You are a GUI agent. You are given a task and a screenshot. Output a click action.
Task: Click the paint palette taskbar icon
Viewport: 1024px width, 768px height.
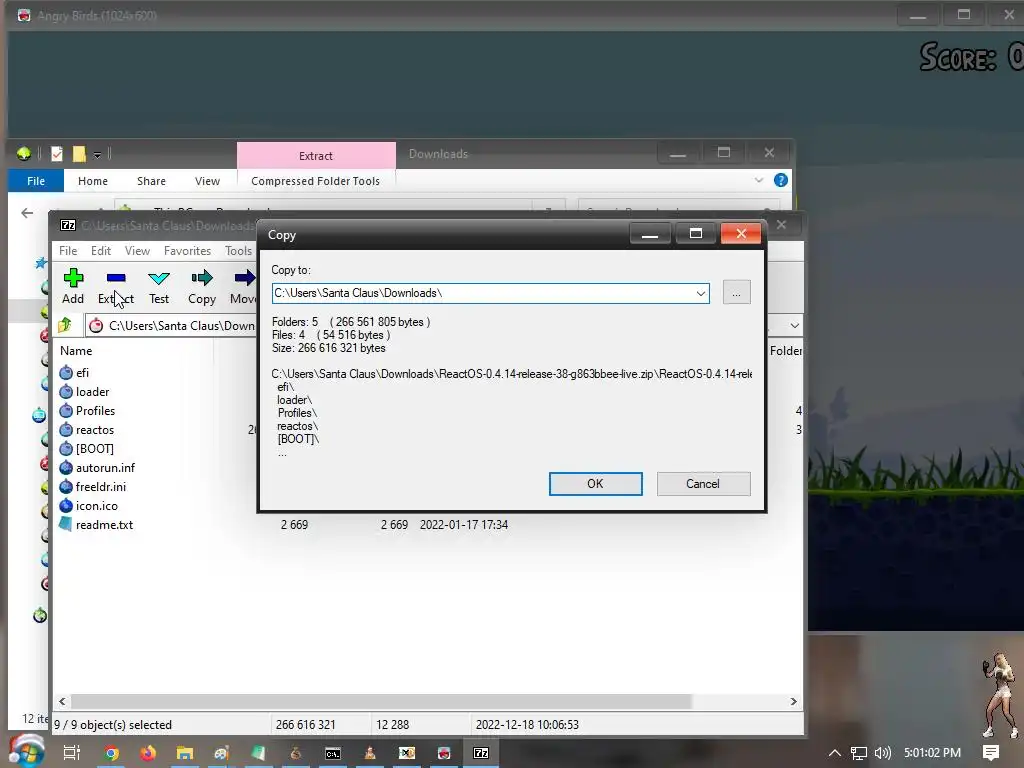point(222,753)
